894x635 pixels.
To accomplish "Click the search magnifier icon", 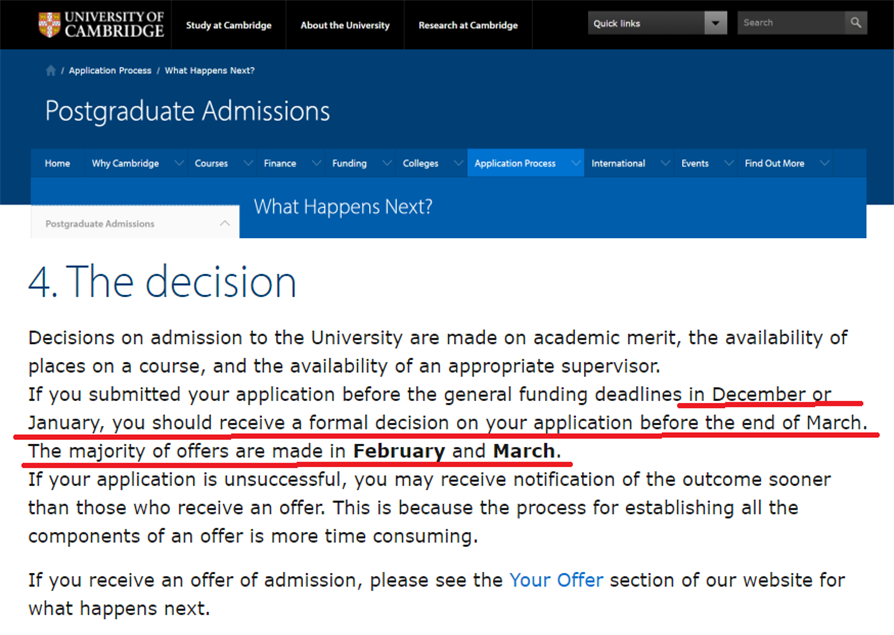I will pyautogui.click(x=855, y=22).
